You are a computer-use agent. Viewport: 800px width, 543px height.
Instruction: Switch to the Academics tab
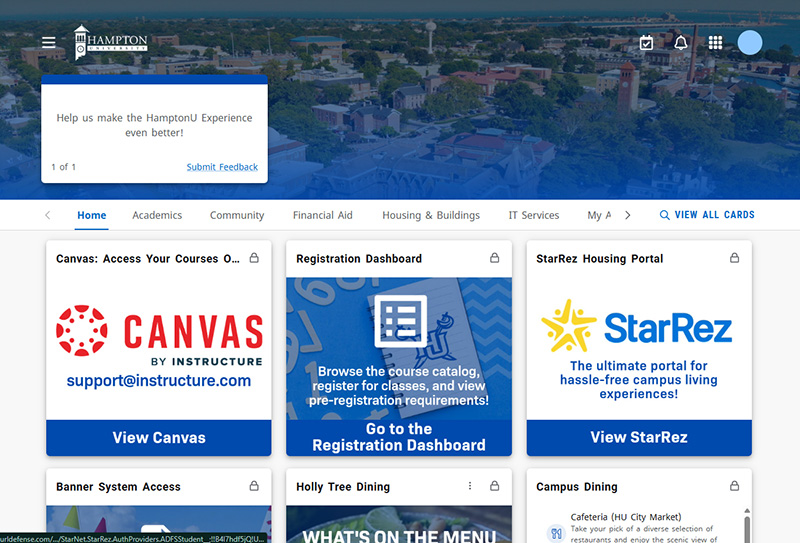click(x=157, y=215)
